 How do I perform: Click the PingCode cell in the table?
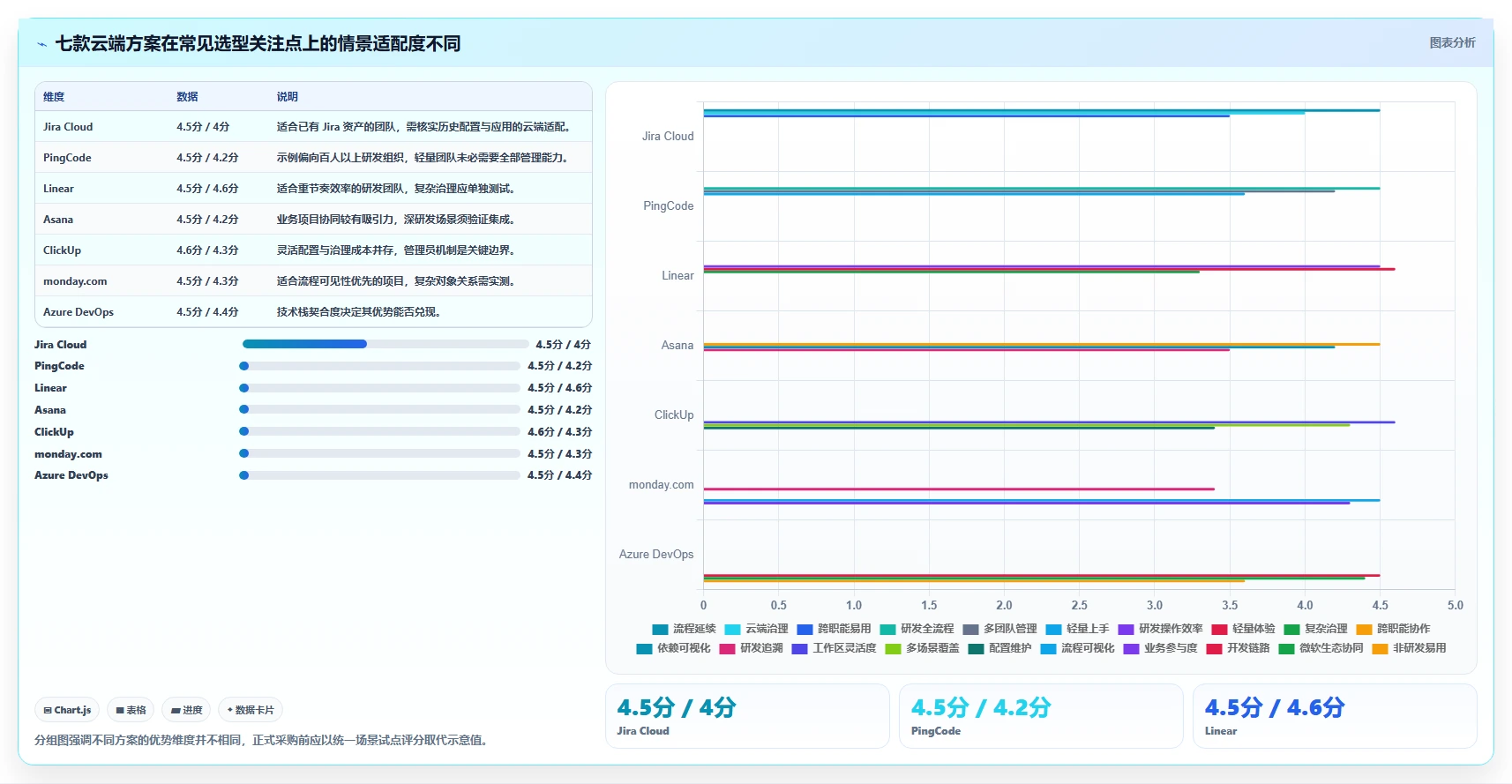[67, 158]
